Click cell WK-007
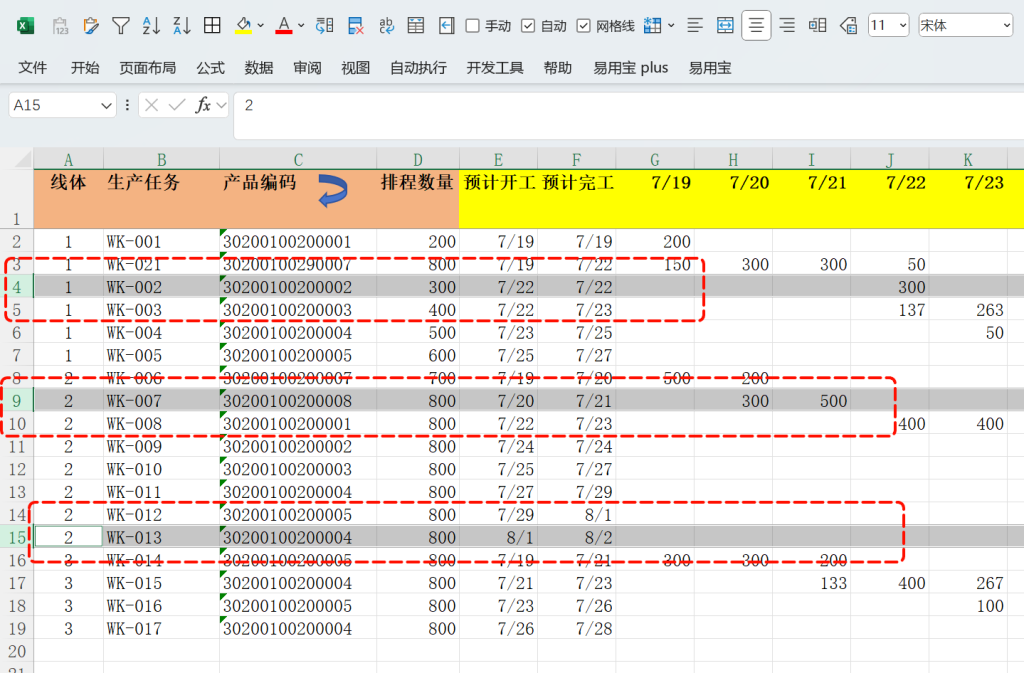This screenshot has height=673, width=1024. point(161,401)
